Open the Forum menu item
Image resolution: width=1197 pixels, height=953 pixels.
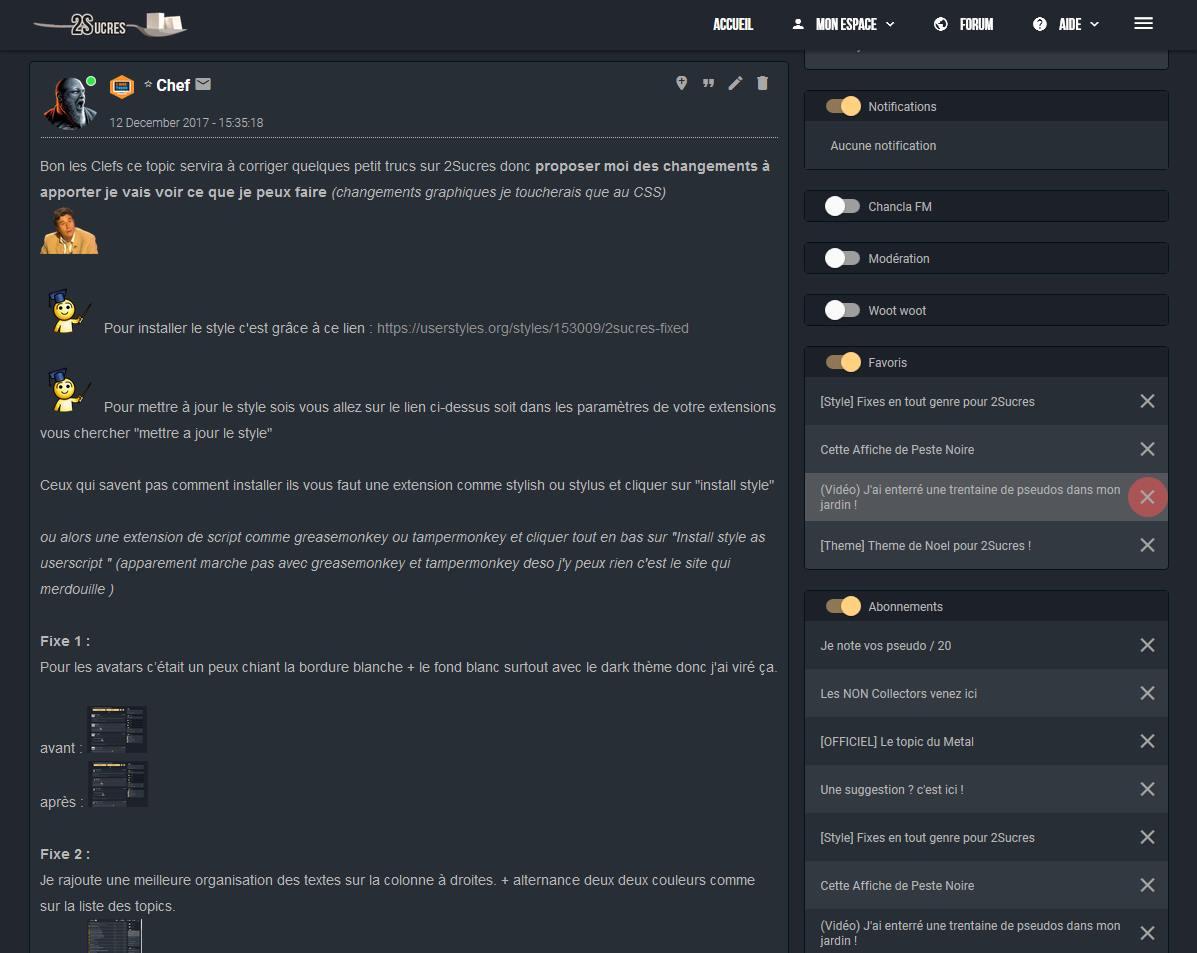tap(963, 24)
